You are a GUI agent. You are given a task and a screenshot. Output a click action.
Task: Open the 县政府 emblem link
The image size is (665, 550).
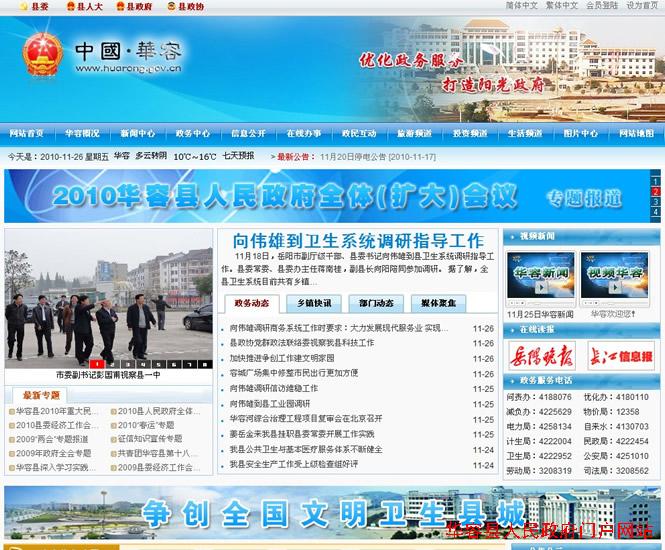(134, 6)
